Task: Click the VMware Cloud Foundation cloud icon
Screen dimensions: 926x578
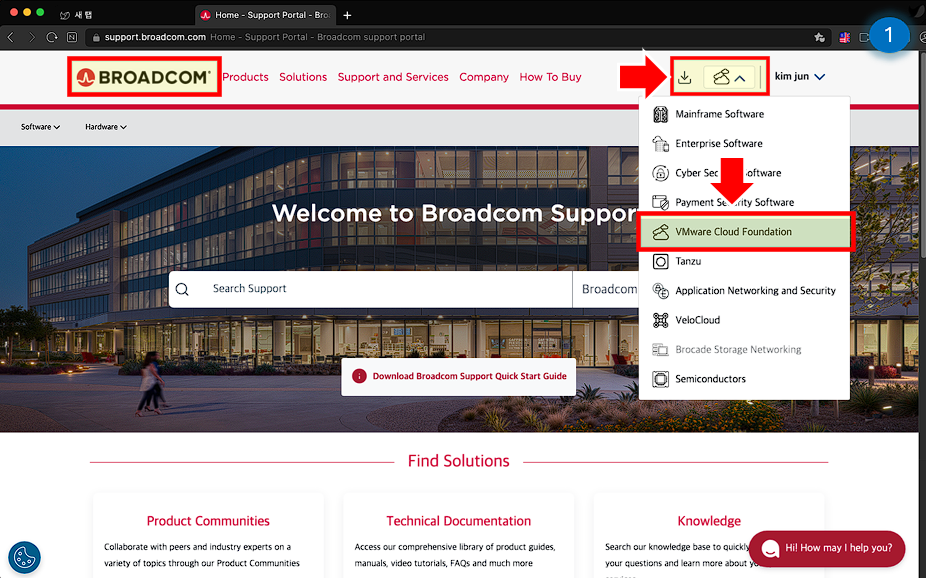Action: point(660,232)
